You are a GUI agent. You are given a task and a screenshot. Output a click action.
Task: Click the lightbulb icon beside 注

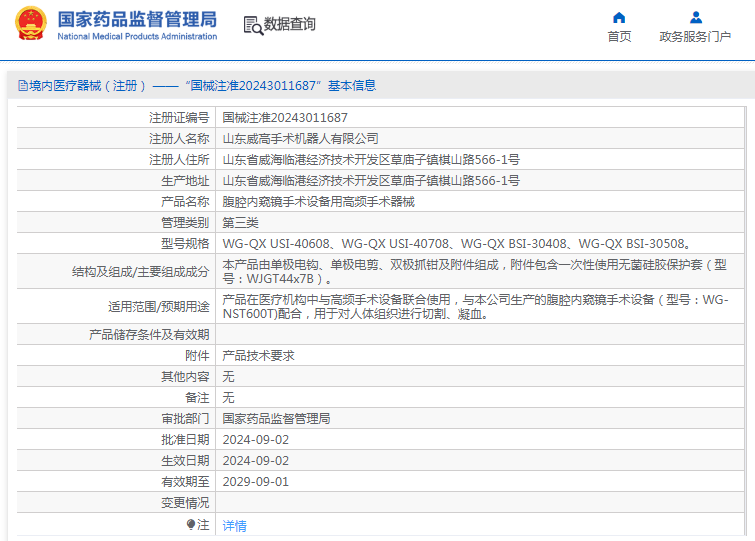(x=191, y=524)
